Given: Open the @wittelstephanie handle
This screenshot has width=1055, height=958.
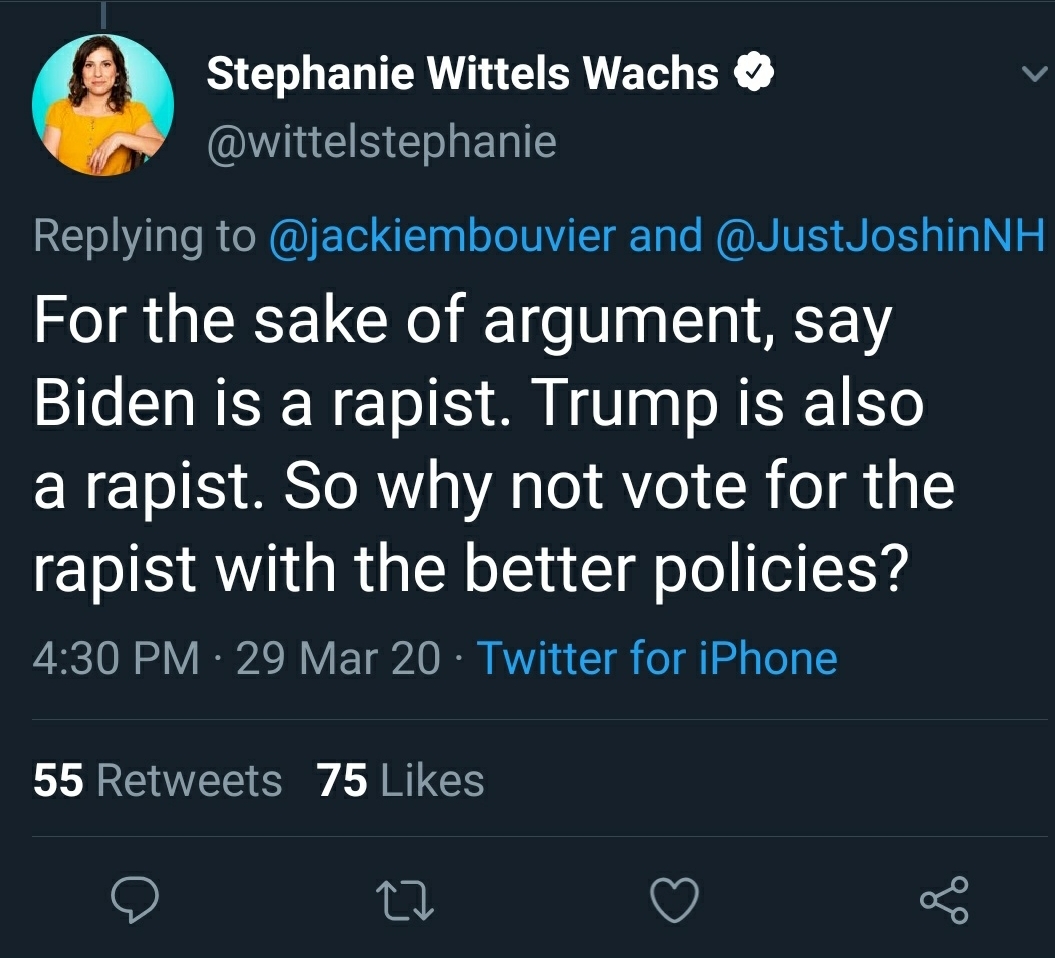Looking at the screenshot, I should (x=381, y=142).
